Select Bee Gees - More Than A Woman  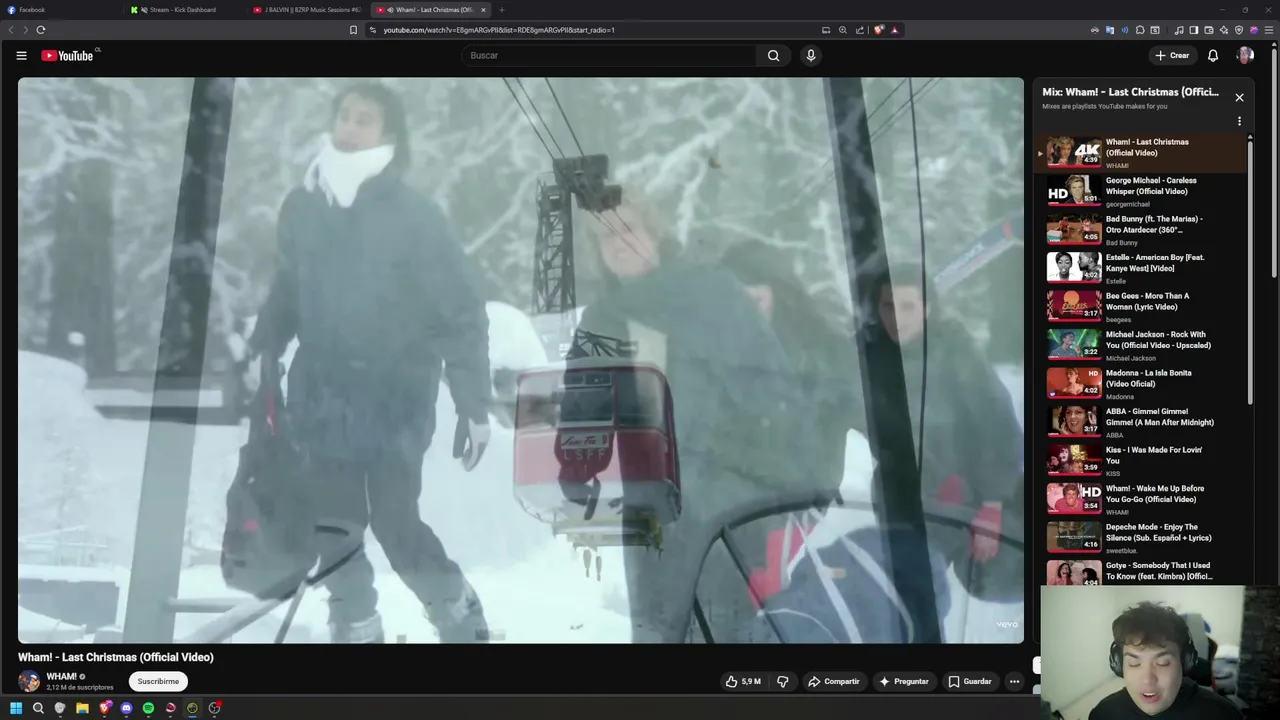point(1140,307)
